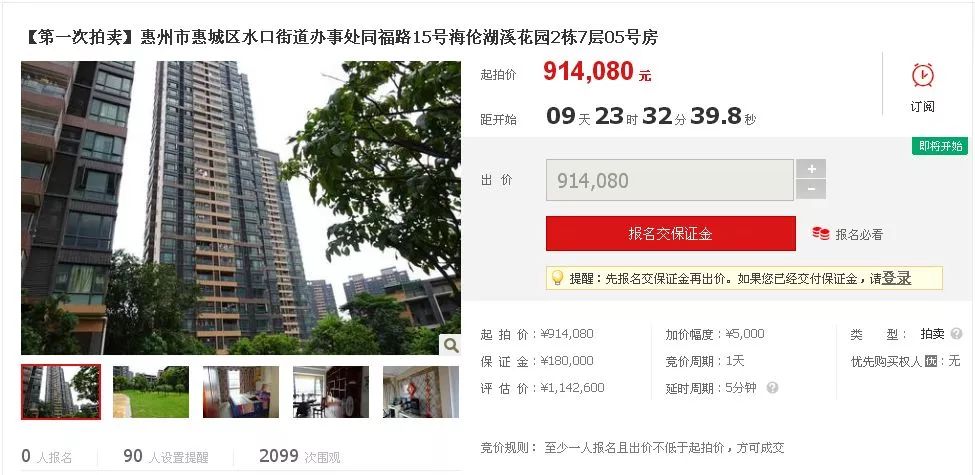
Task: Click the alarm clock subscribe icon
Action: tap(923, 75)
